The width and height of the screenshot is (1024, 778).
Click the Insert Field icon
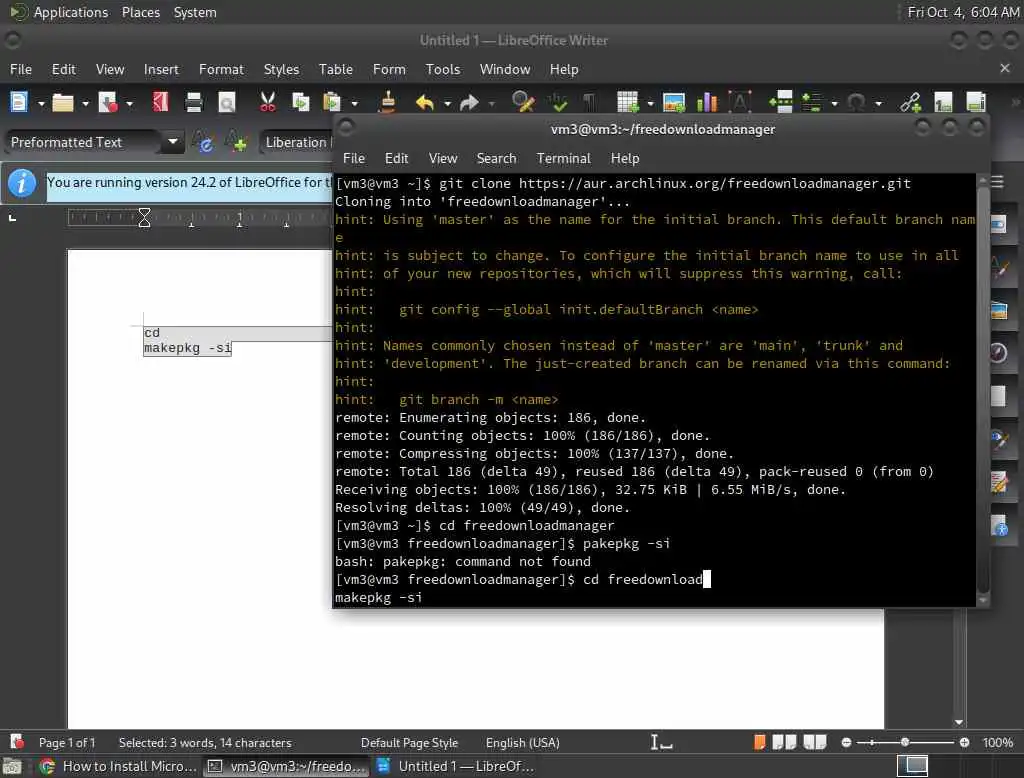[812, 103]
